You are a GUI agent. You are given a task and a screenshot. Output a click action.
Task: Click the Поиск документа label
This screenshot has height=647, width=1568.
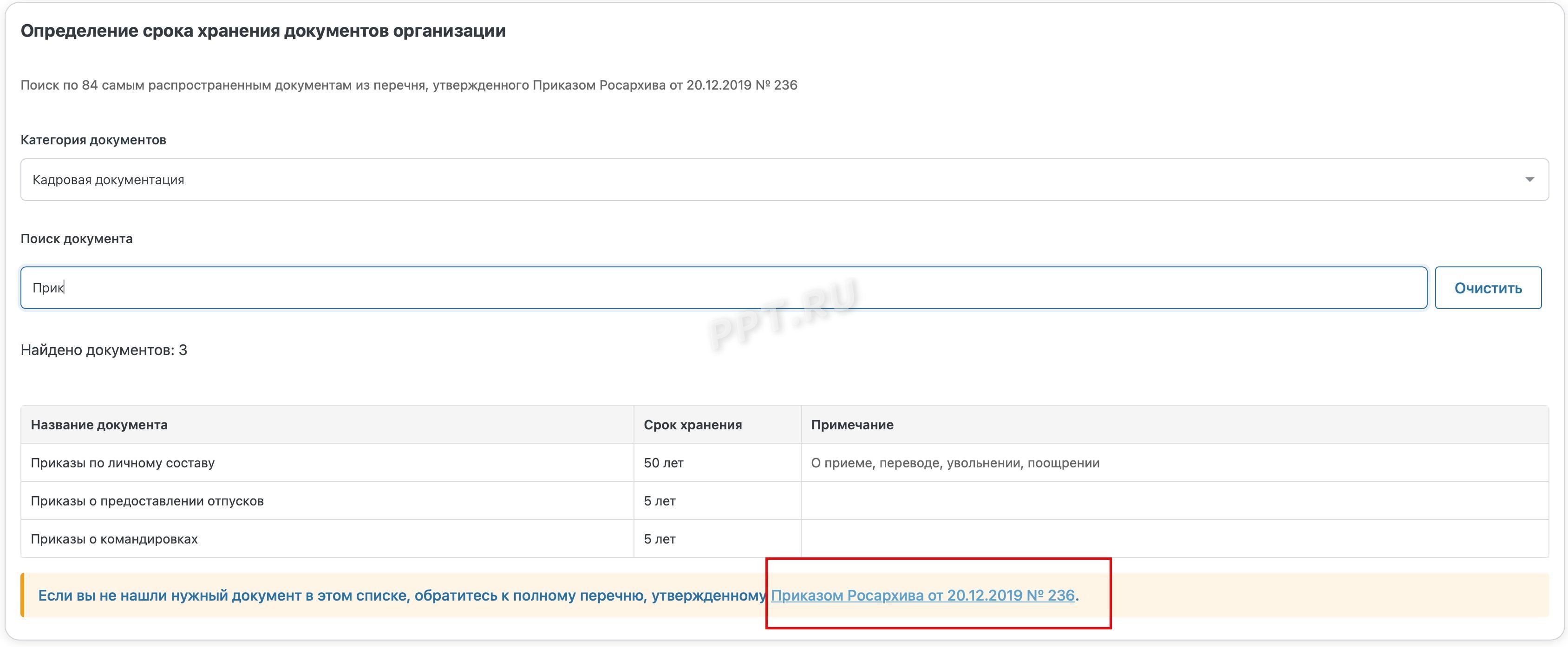coord(77,239)
